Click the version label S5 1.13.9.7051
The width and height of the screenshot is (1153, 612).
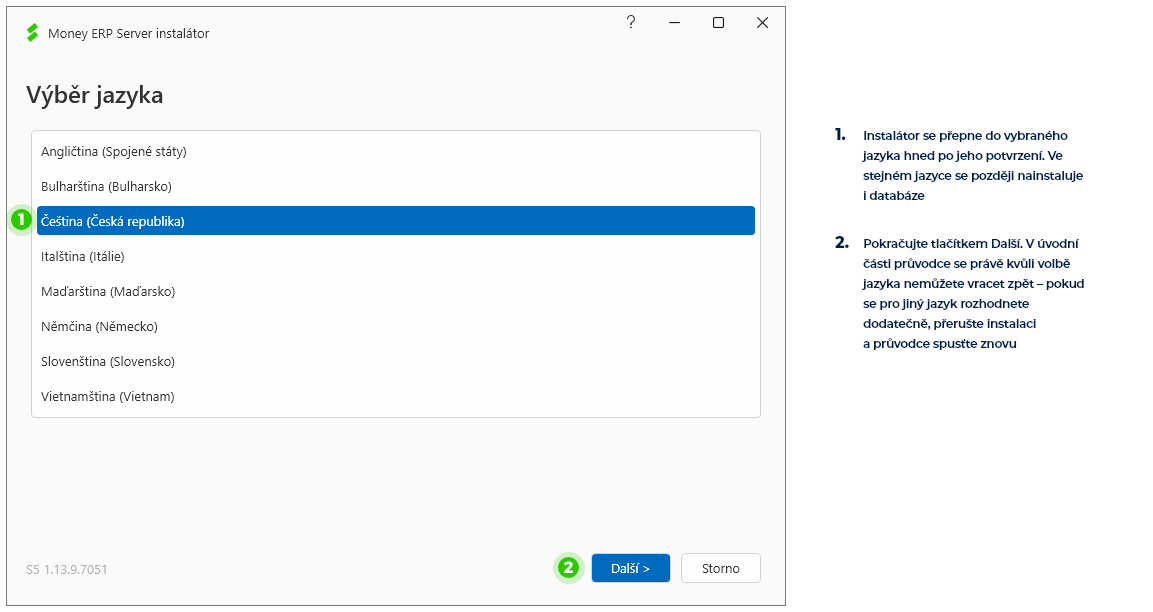point(67,569)
